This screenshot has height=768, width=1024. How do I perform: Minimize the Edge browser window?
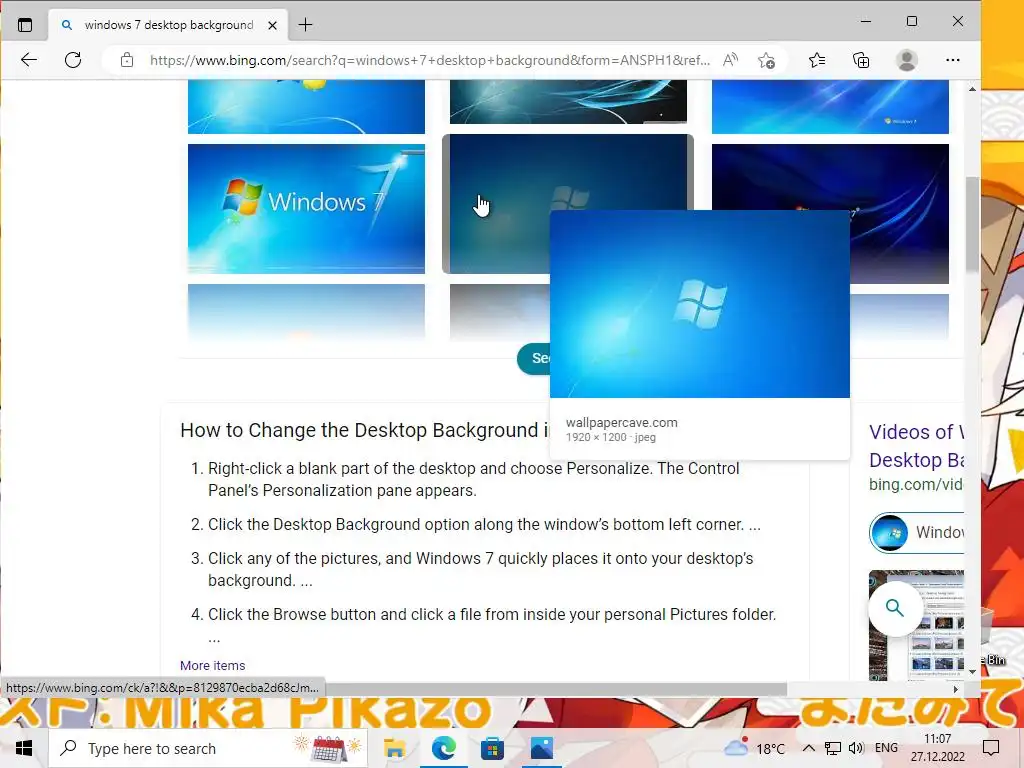click(x=866, y=22)
